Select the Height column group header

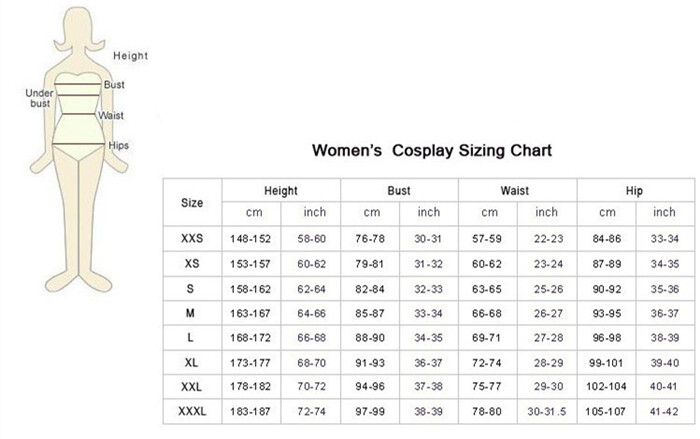(x=281, y=190)
